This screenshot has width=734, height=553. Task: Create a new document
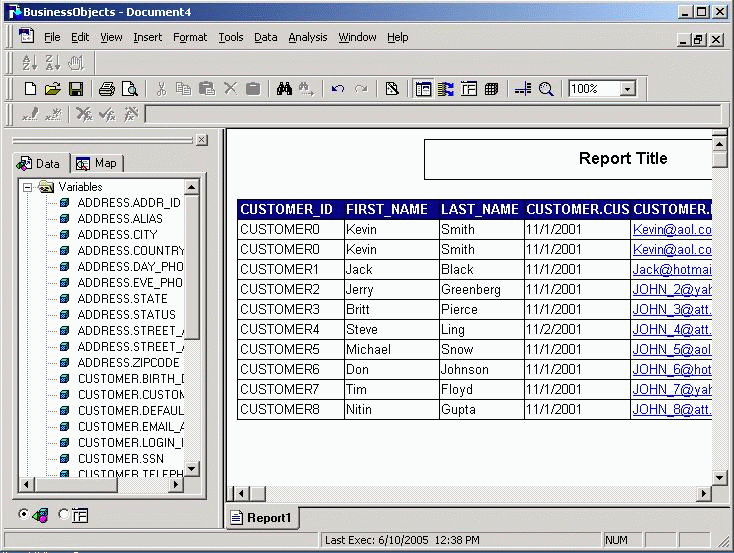(30, 88)
